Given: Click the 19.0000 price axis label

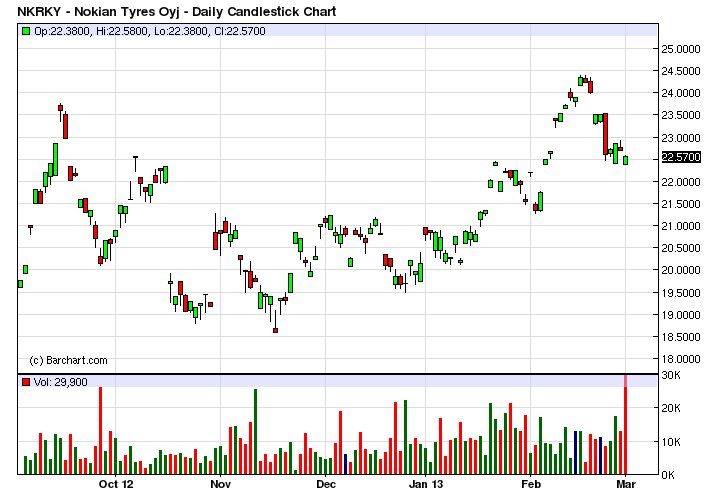Looking at the screenshot, I should 681,315.
